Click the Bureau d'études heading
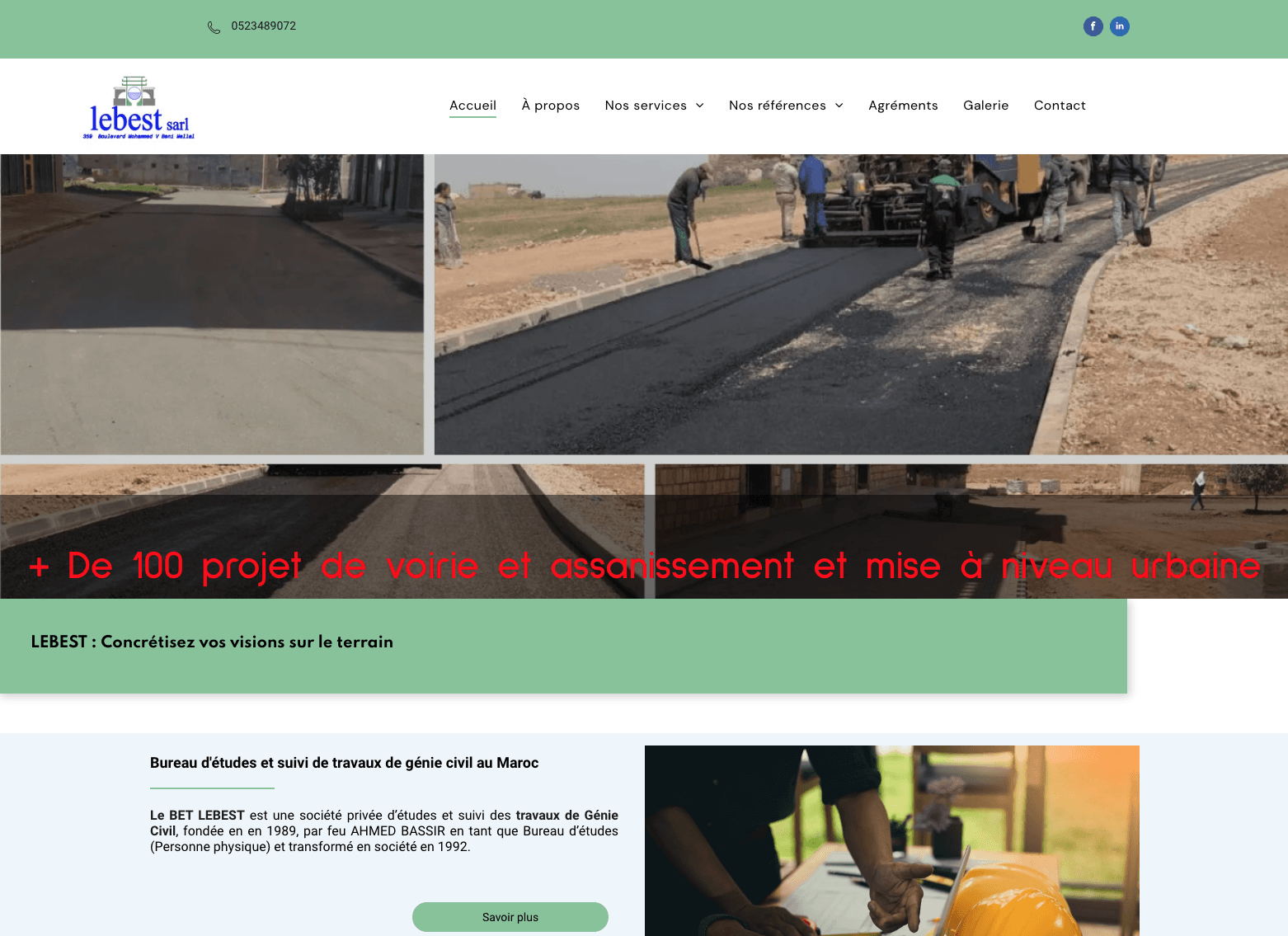The image size is (1288, 936). (x=344, y=763)
